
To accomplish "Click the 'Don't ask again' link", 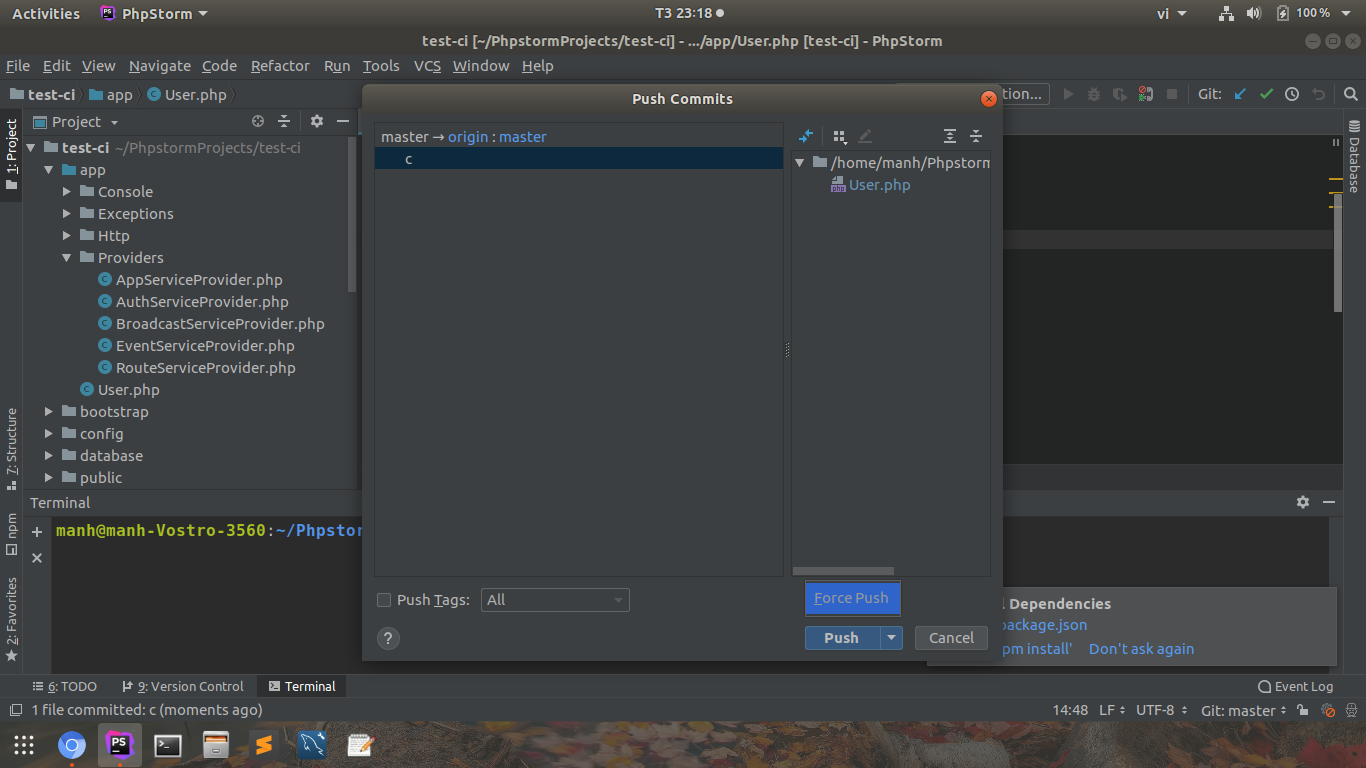I will [x=1141, y=649].
